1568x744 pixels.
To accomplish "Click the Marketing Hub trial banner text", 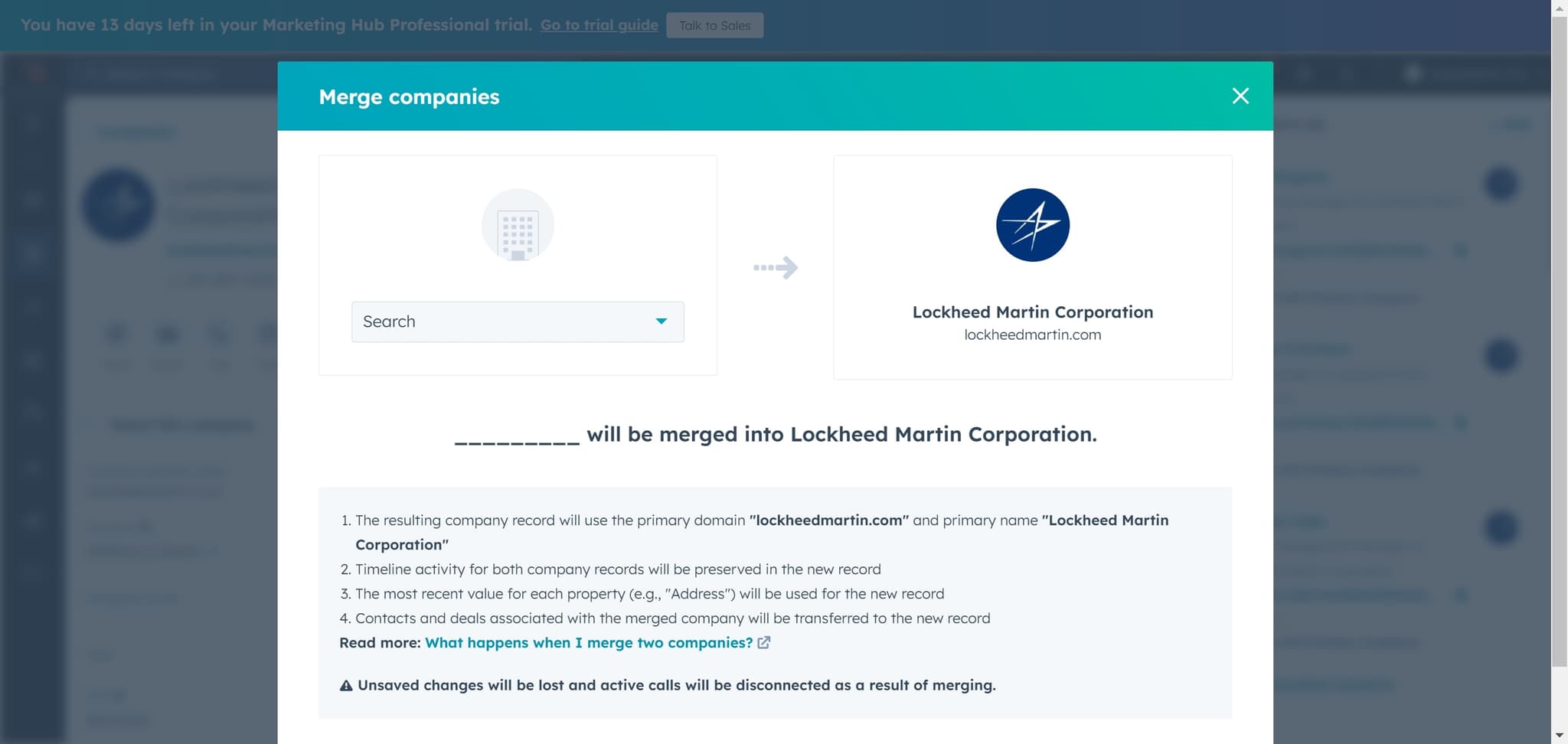I will 276,25.
